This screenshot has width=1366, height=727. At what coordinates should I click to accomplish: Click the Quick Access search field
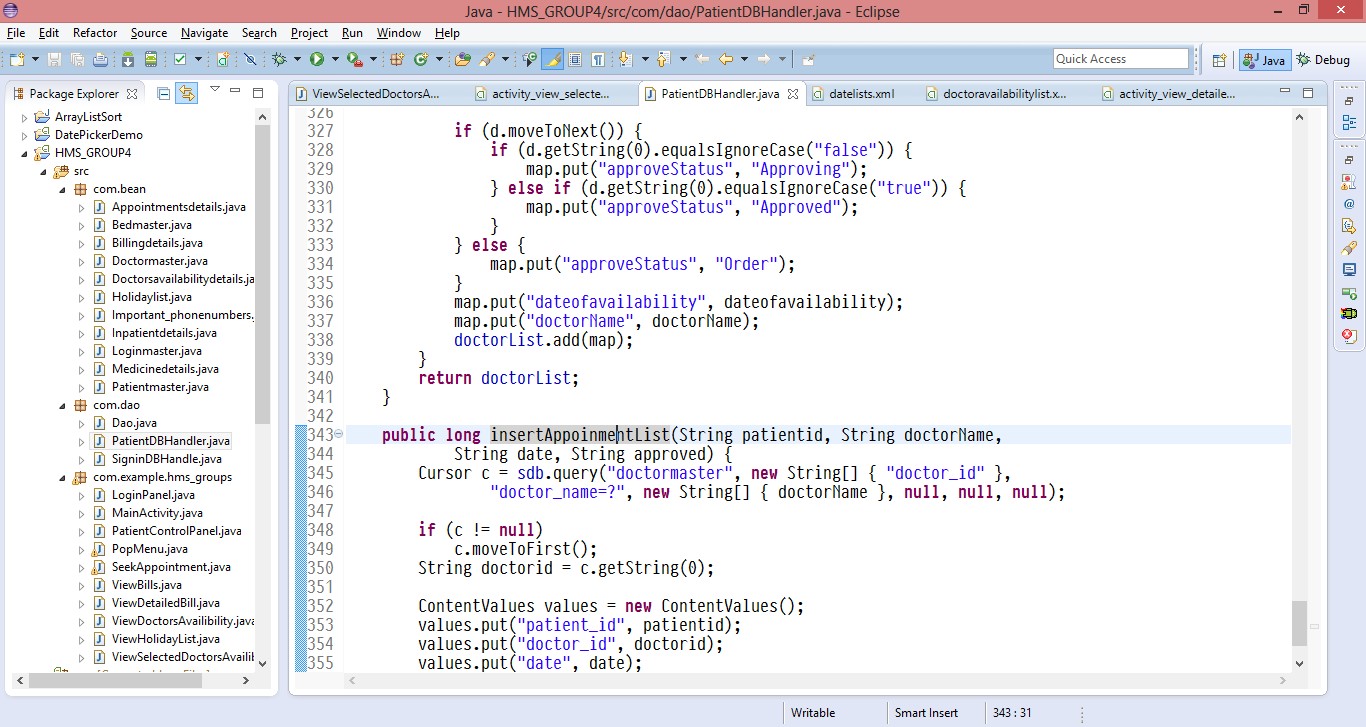pos(1120,59)
